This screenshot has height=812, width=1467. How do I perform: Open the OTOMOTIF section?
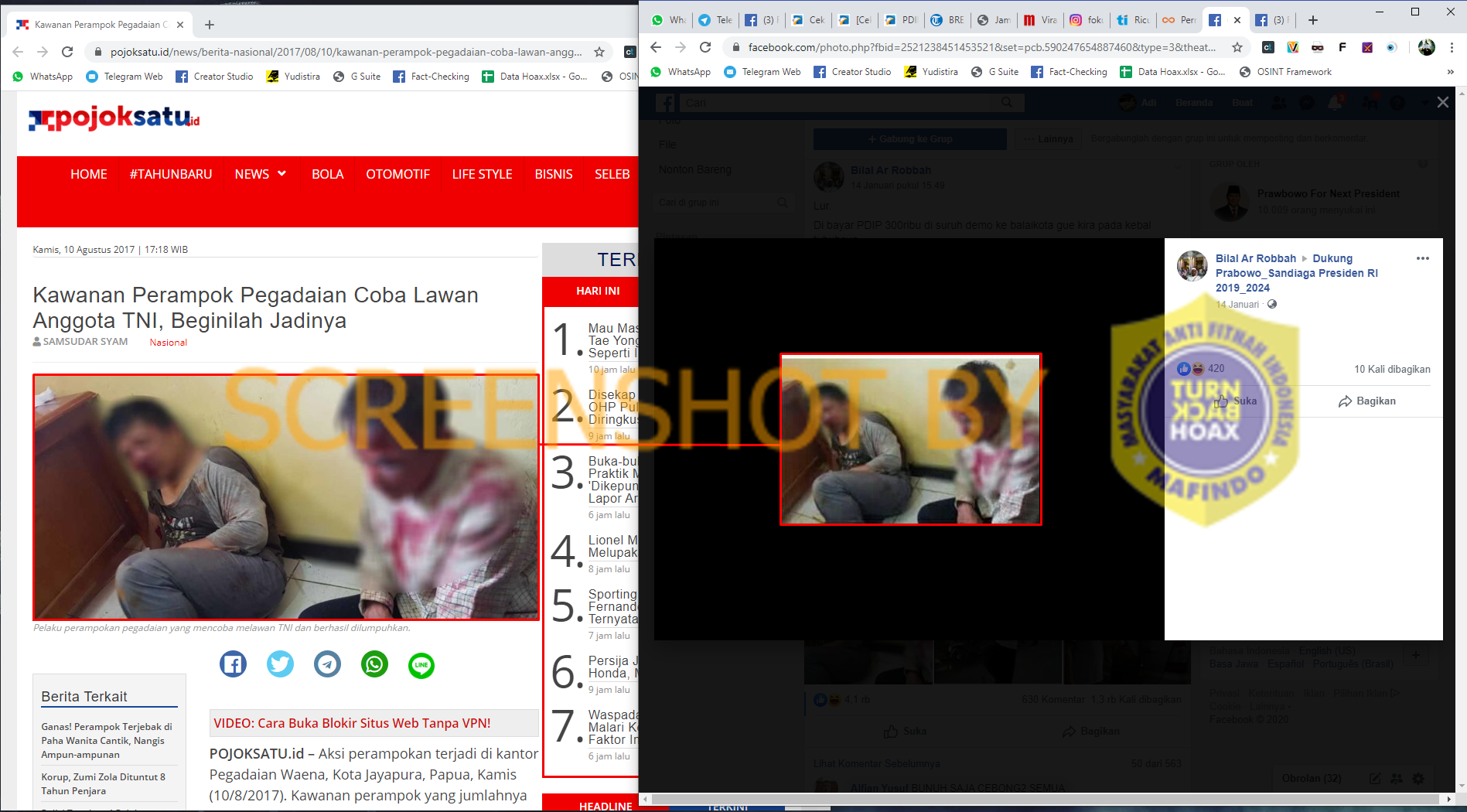(x=397, y=174)
